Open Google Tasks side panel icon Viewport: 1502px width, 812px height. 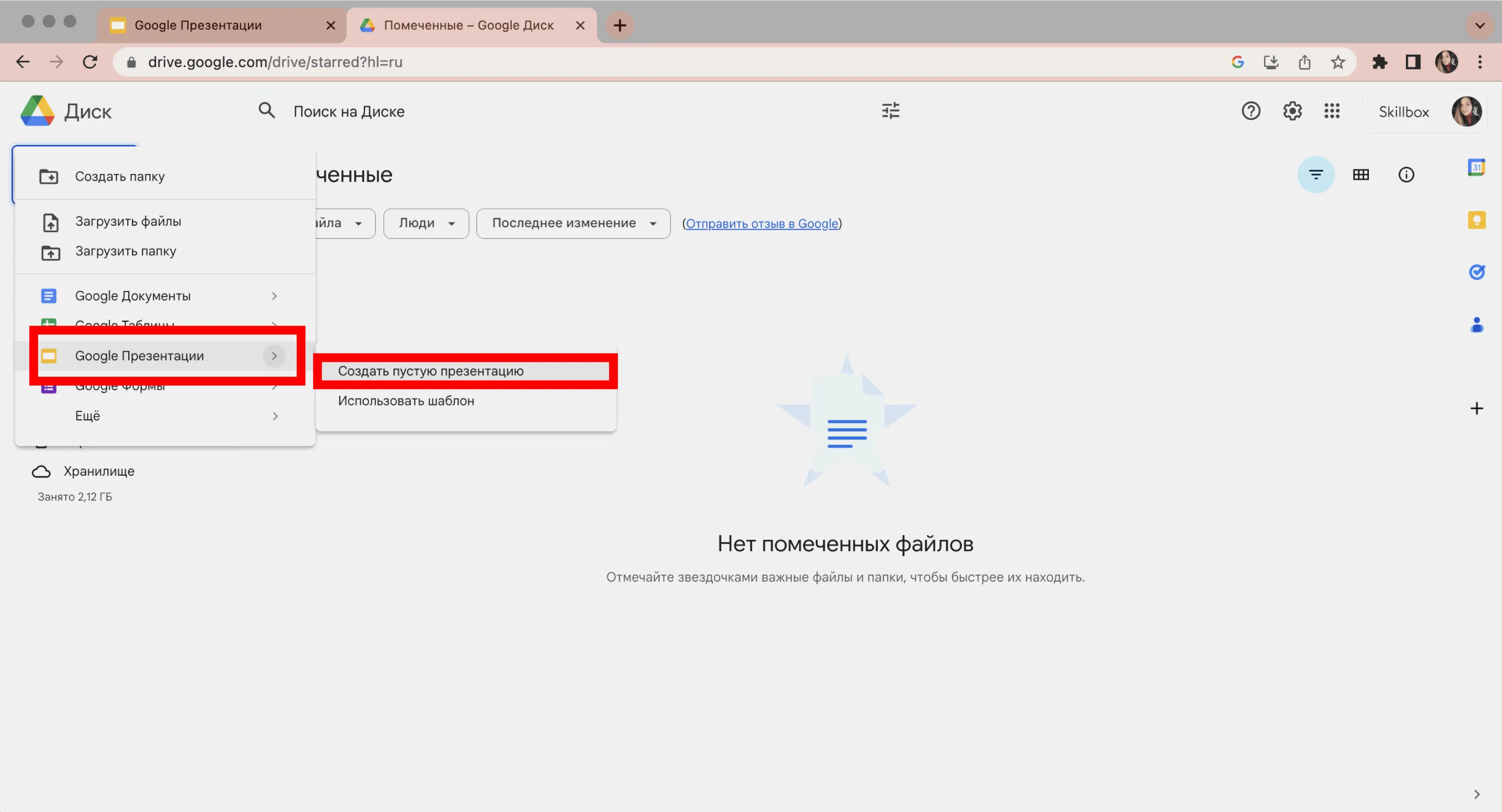pos(1476,271)
